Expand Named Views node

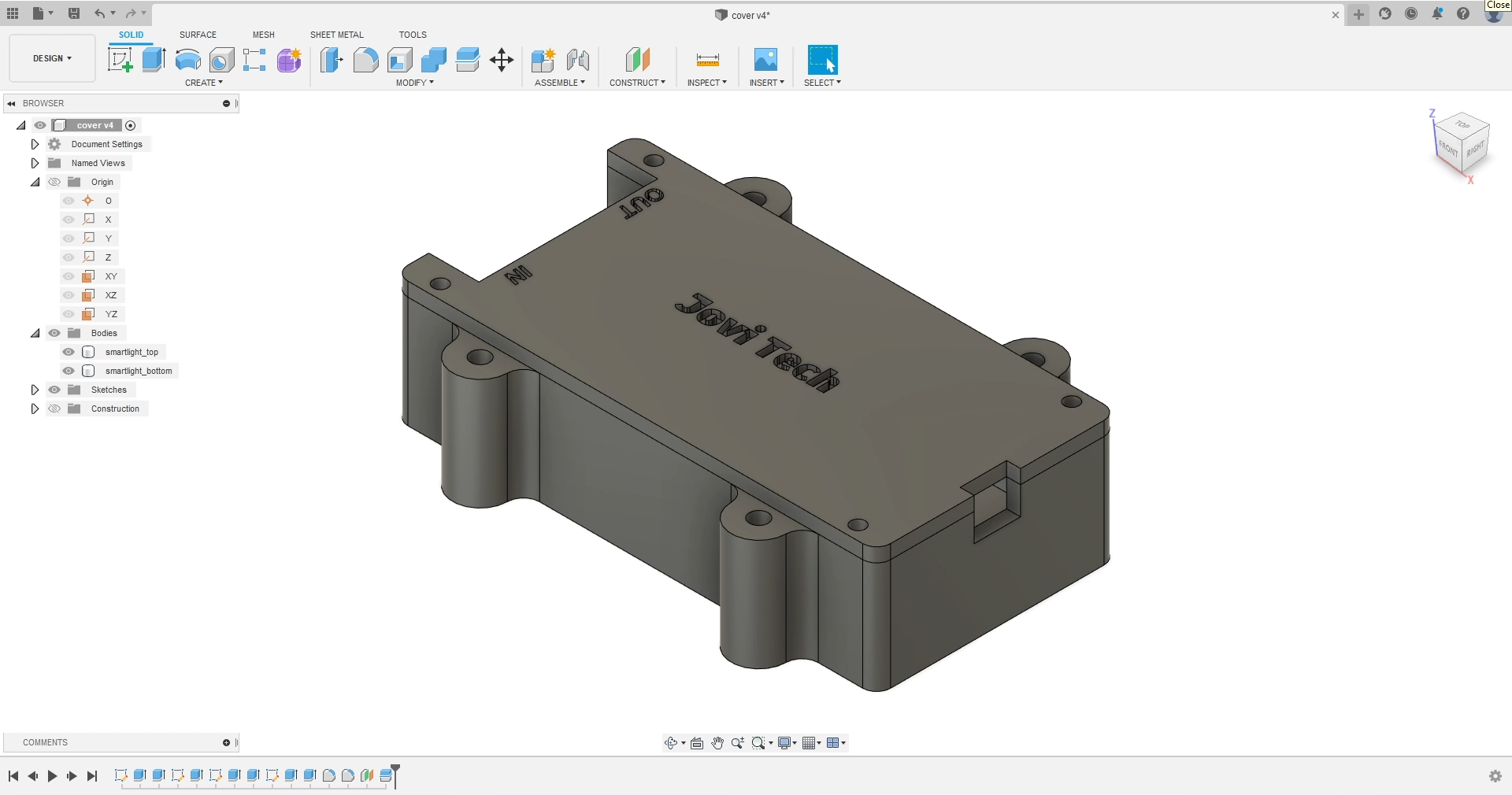(x=35, y=163)
